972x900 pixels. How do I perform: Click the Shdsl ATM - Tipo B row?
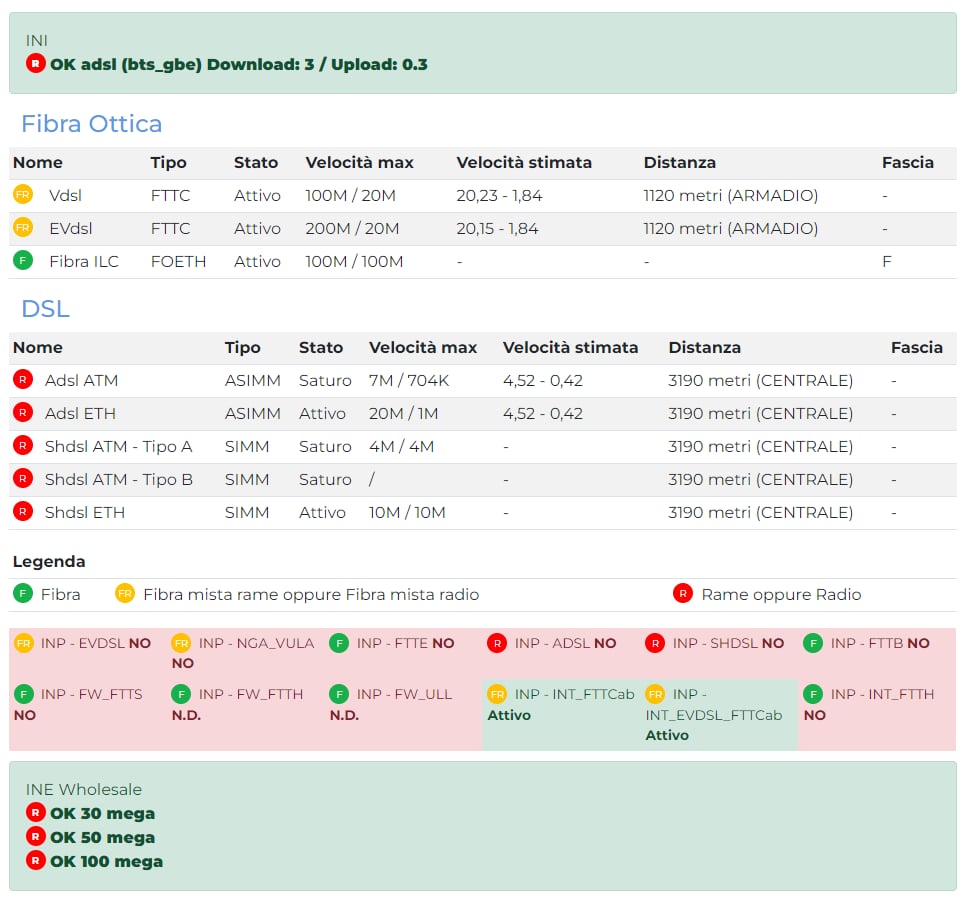coord(118,479)
